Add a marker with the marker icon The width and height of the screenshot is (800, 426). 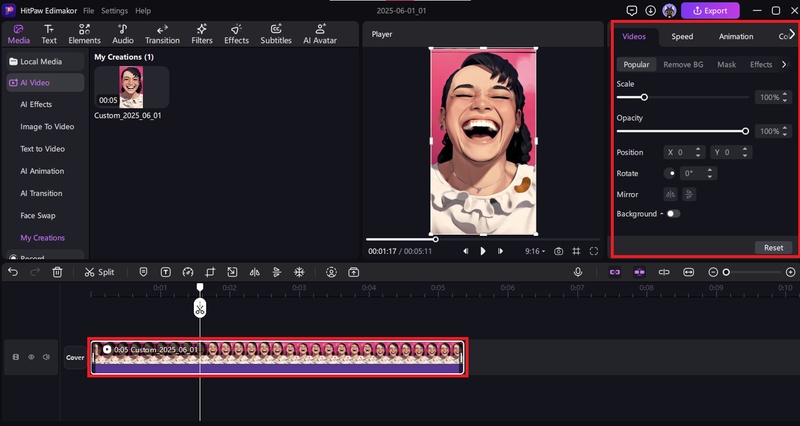[143, 272]
